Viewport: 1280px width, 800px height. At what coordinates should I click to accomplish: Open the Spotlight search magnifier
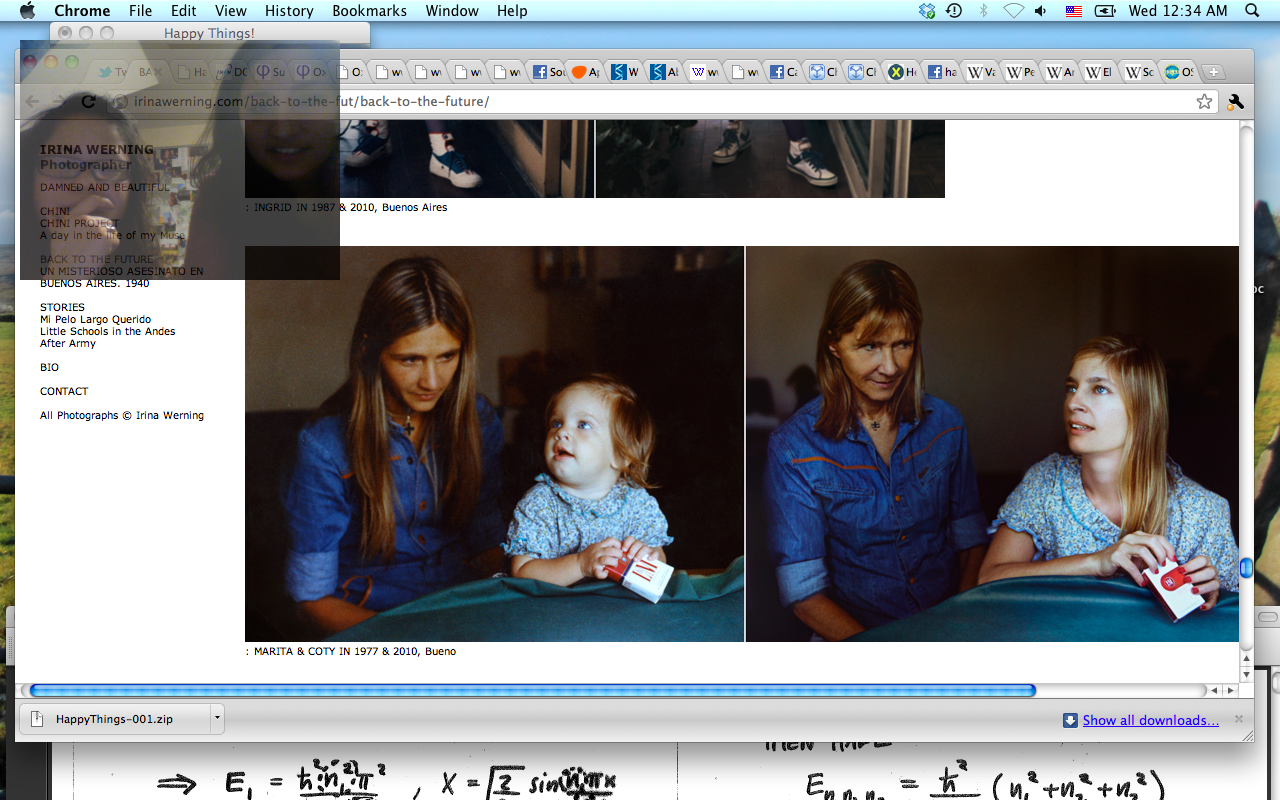(1252, 11)
